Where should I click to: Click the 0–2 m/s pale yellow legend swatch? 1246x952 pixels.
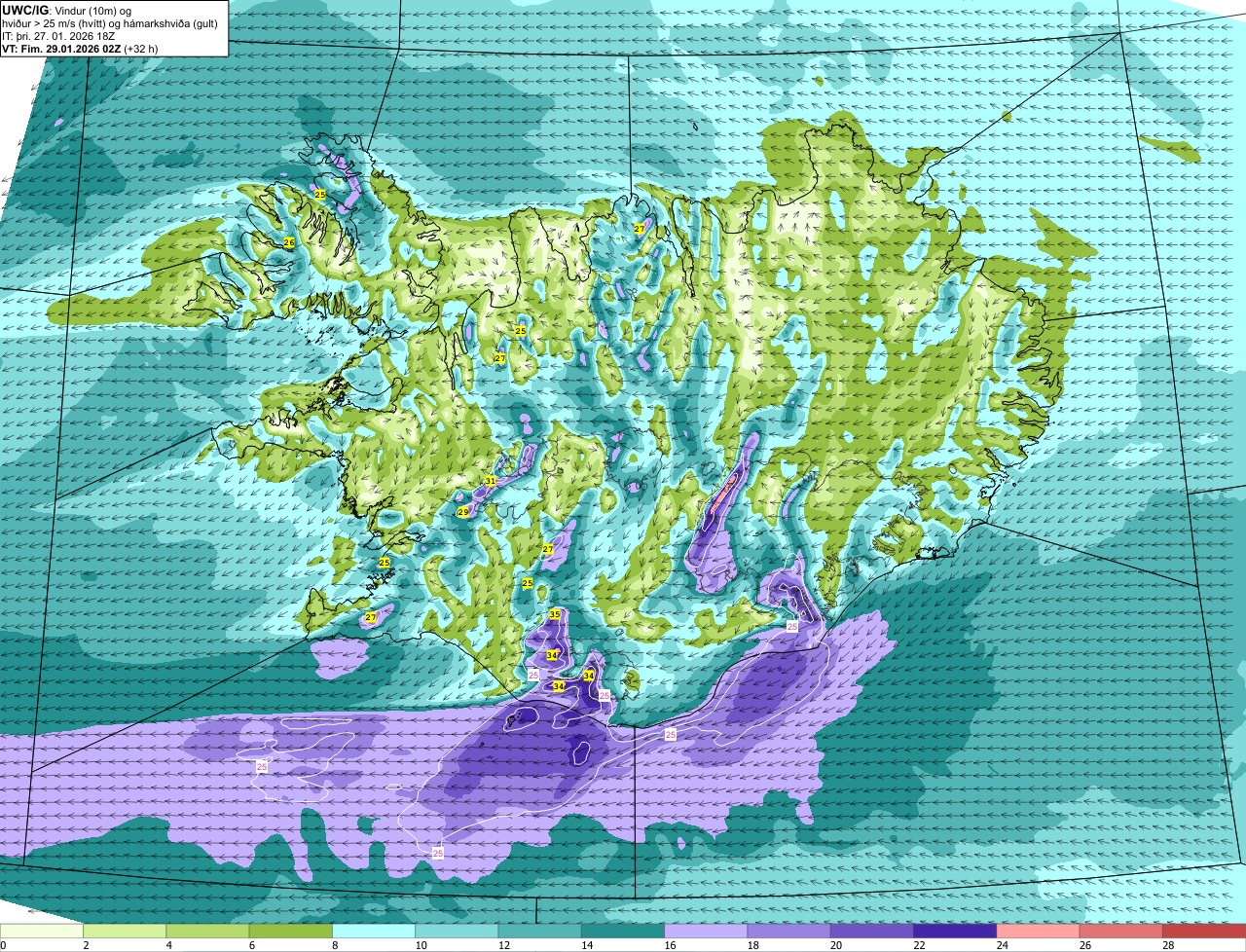point(42,931)
